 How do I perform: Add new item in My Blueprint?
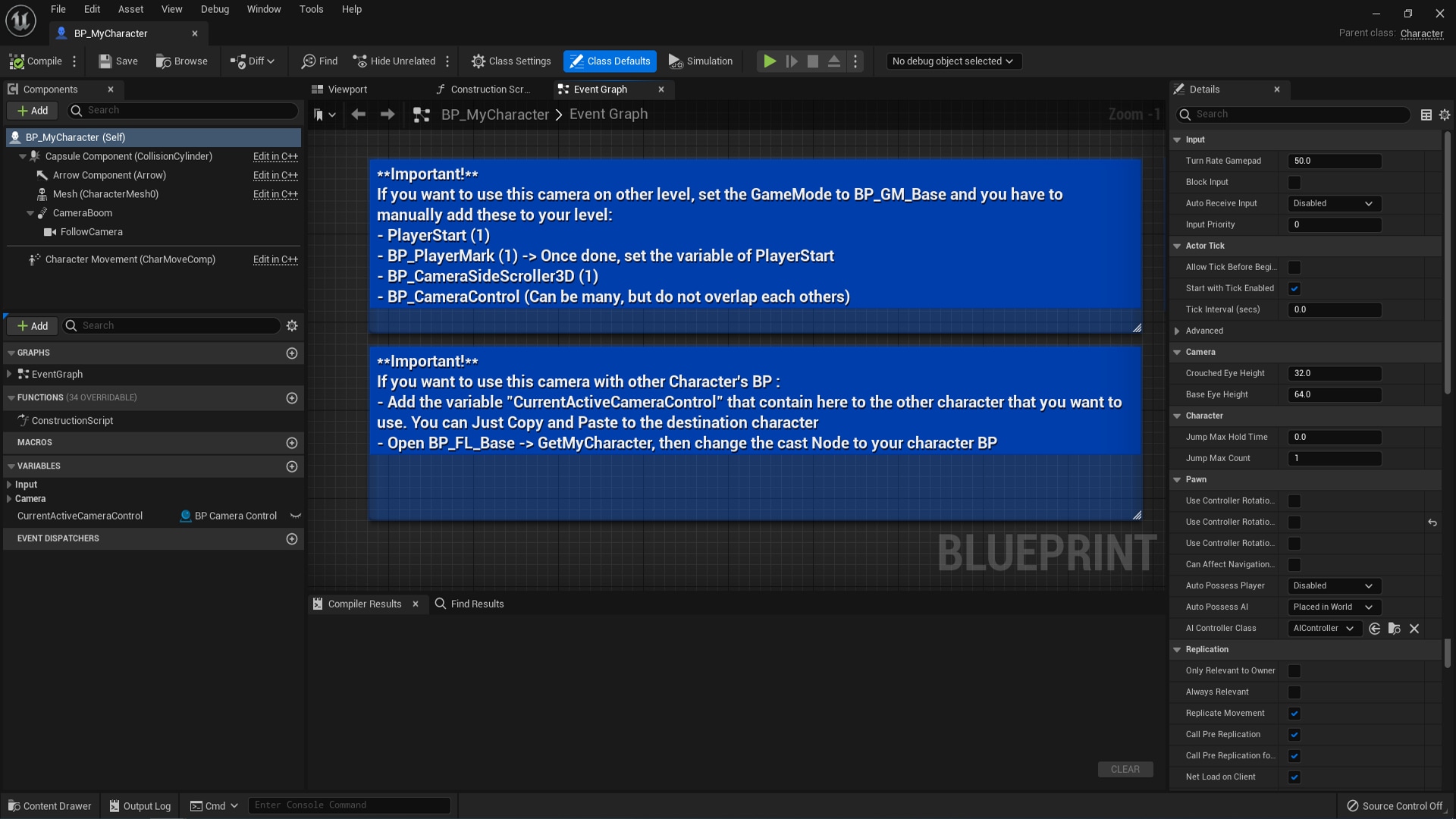33,326
